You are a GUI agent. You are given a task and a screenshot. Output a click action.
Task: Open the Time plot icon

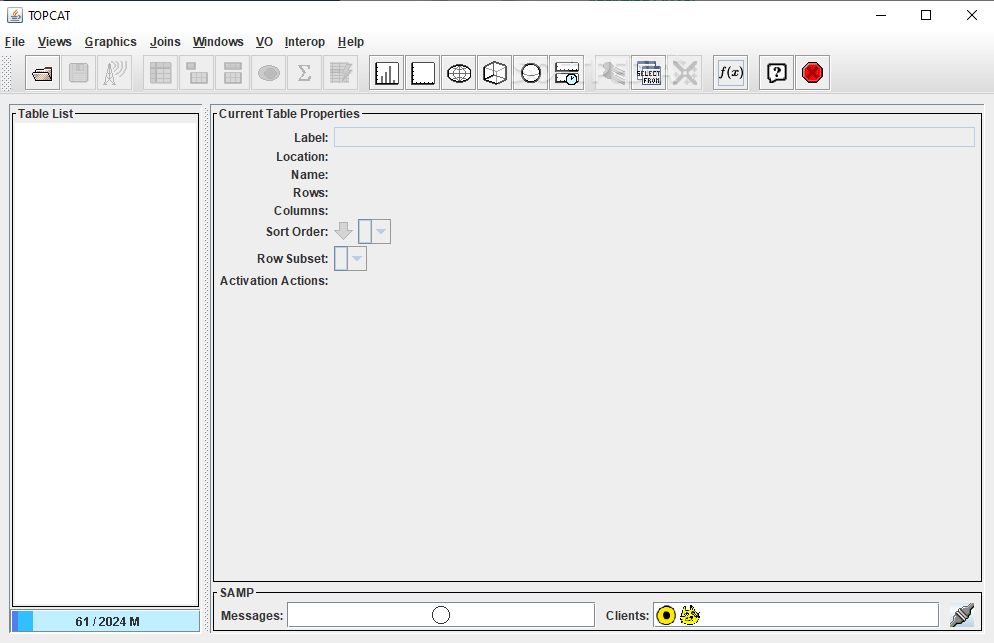tap(567, 73)
